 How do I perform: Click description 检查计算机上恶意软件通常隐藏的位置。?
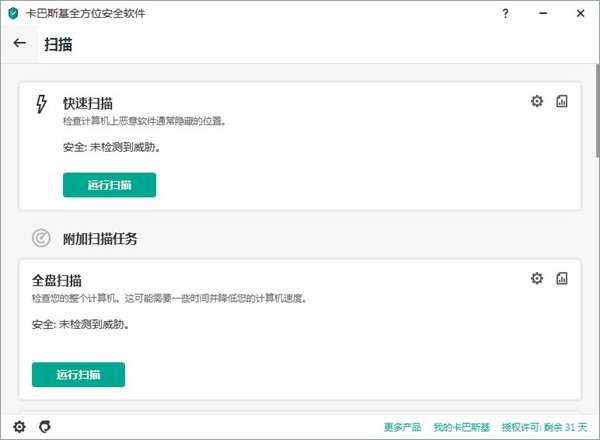pos(144,121)
